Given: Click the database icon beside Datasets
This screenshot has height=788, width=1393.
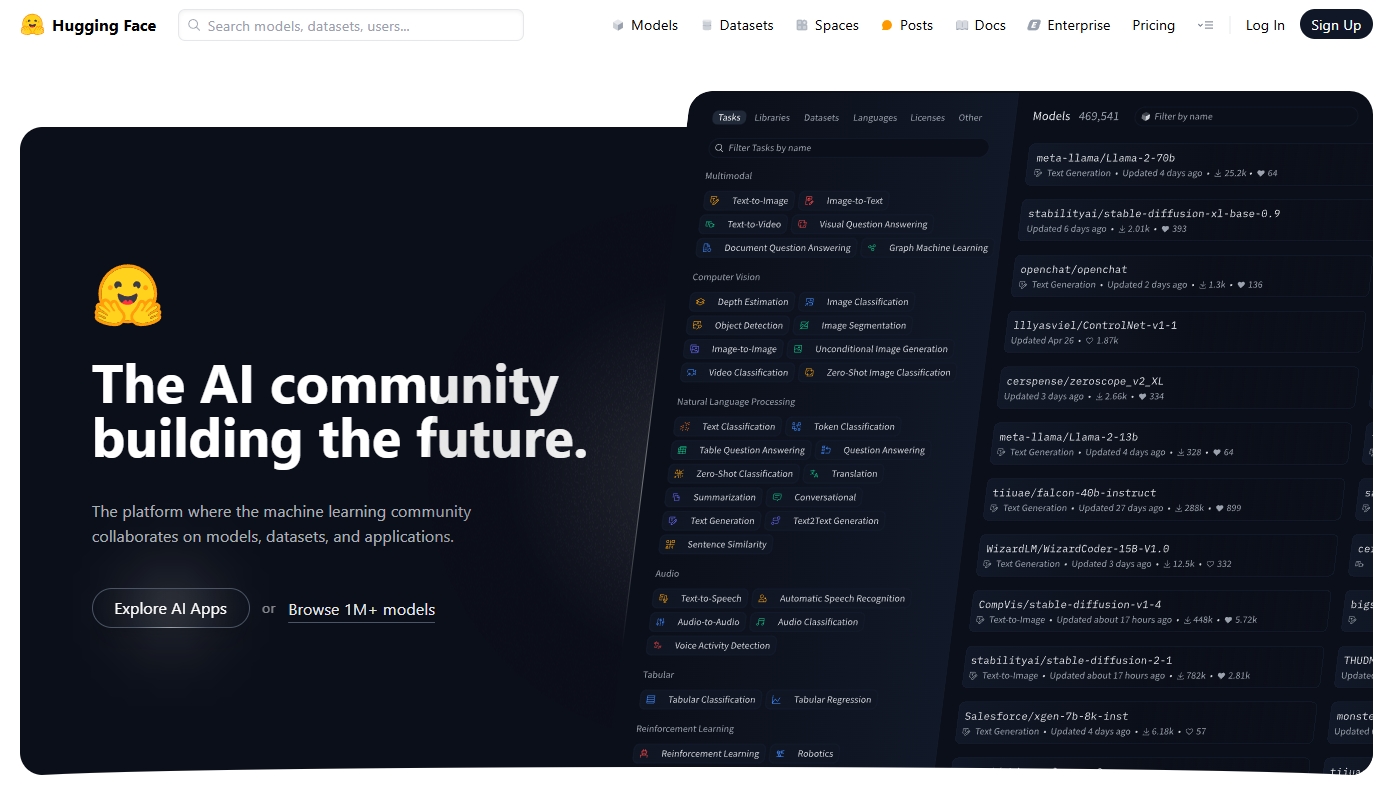Looking at the screenshot, I should (x=707, y=25).
